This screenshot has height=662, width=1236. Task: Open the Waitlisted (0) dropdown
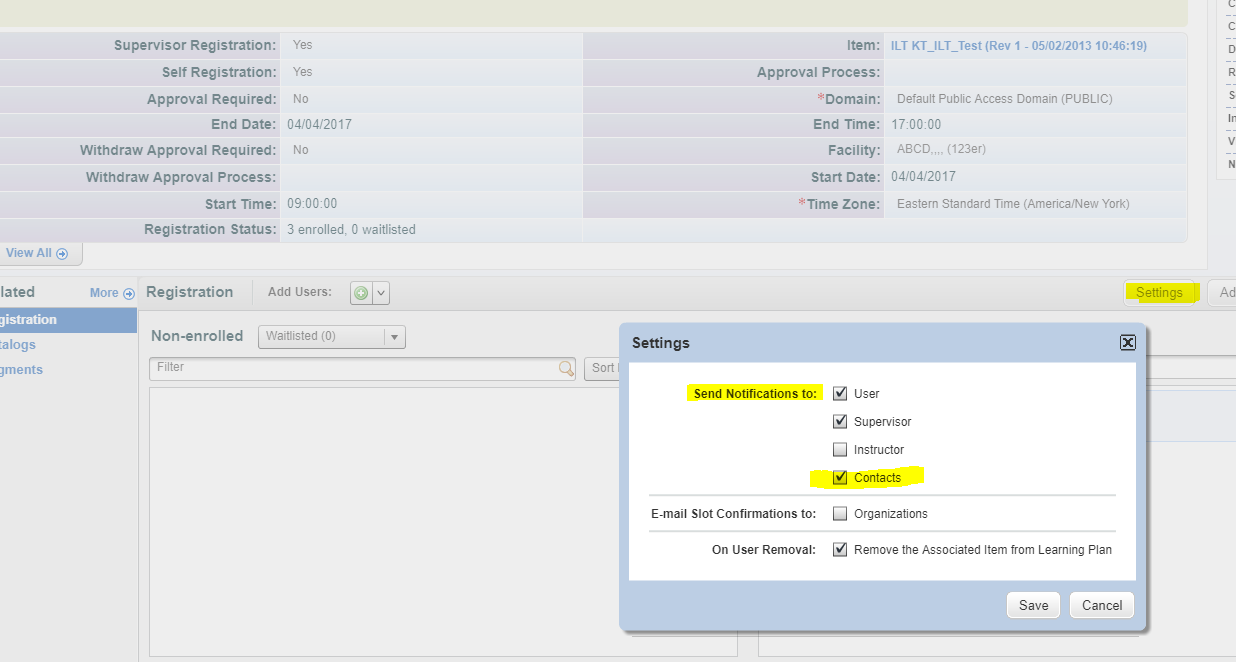point(331,337)
